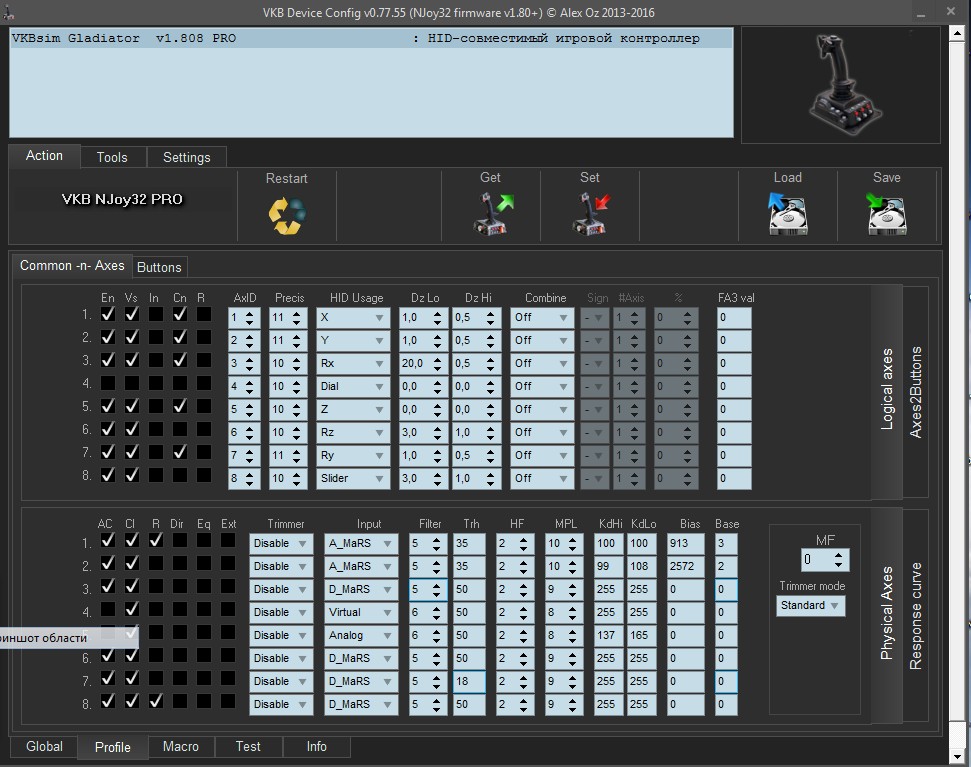Click the KdHi field showing 137

(608, 635)
